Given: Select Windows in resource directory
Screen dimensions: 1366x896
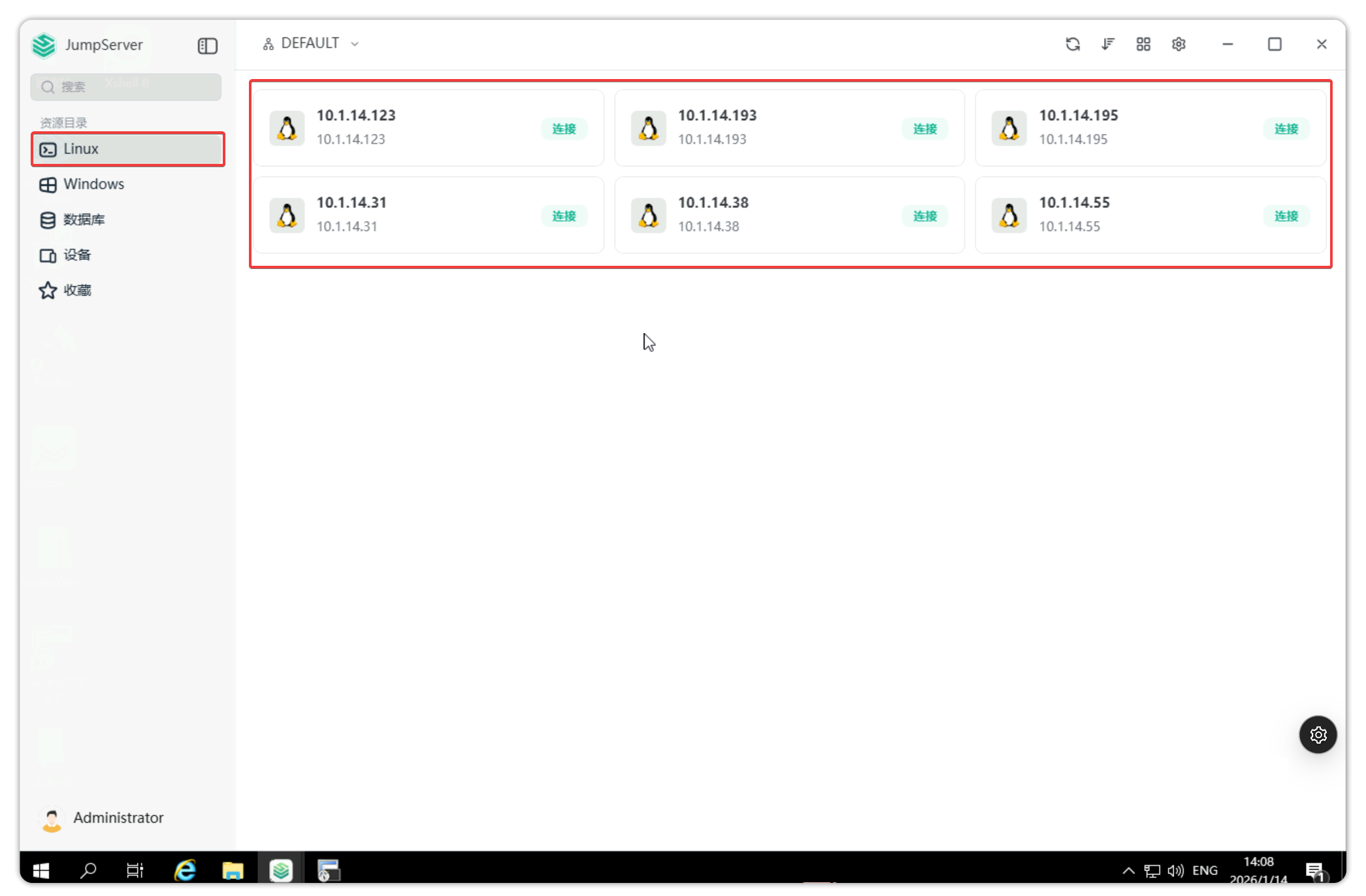Looking at the screenshot, I should coord(93,184).
